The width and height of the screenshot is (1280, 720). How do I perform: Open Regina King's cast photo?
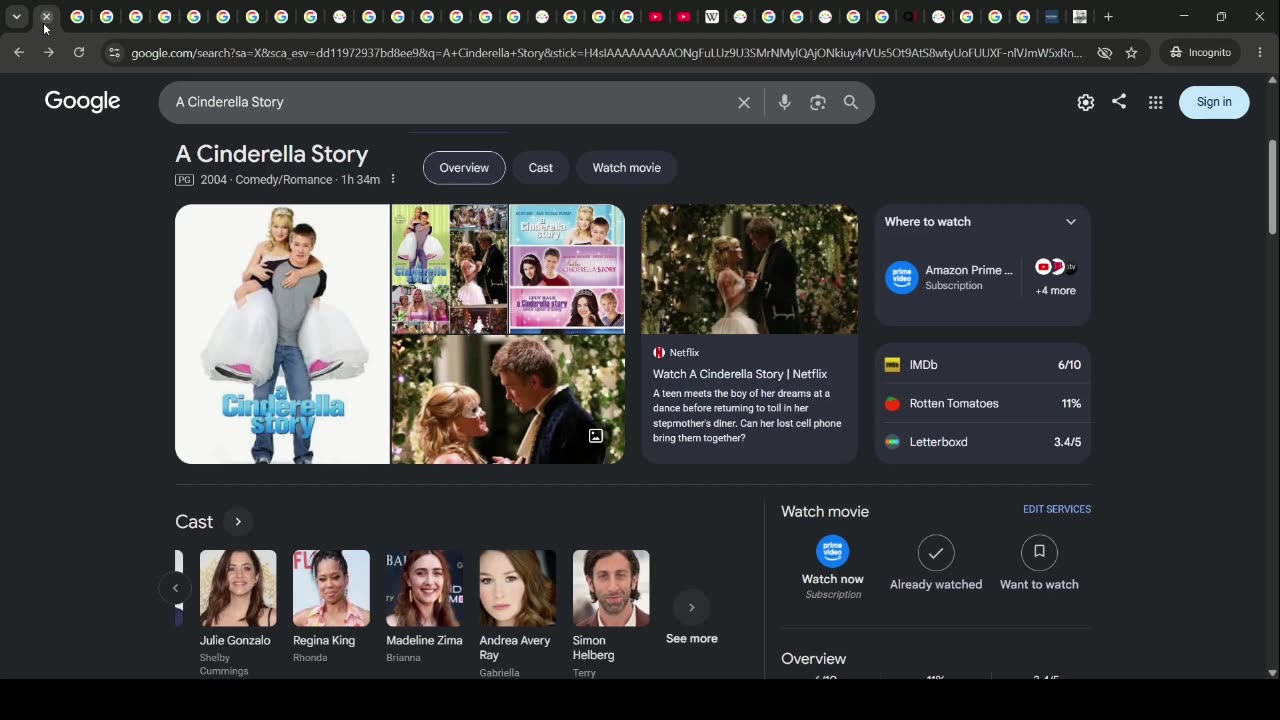point(331,588)
